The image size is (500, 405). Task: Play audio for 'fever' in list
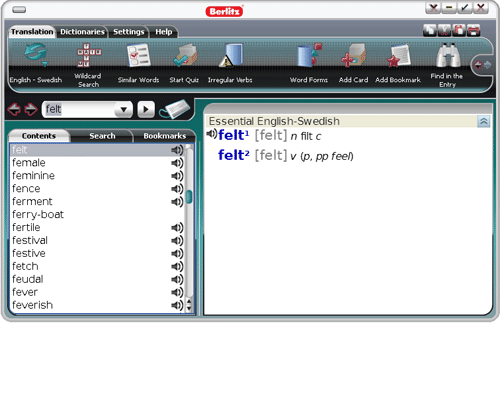(x=177, y=293)
